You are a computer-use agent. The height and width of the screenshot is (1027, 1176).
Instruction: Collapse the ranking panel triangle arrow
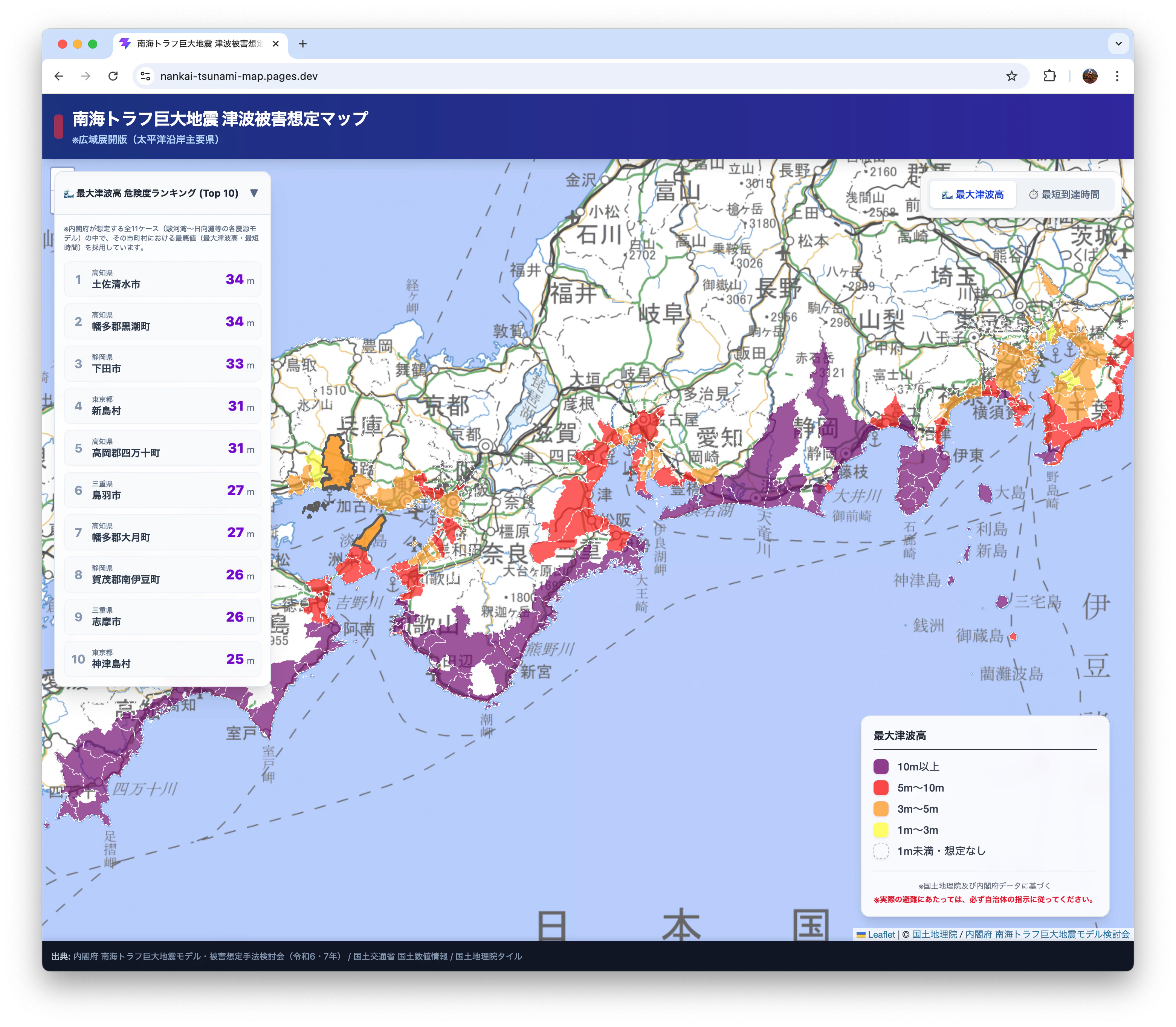click(254, 193)
